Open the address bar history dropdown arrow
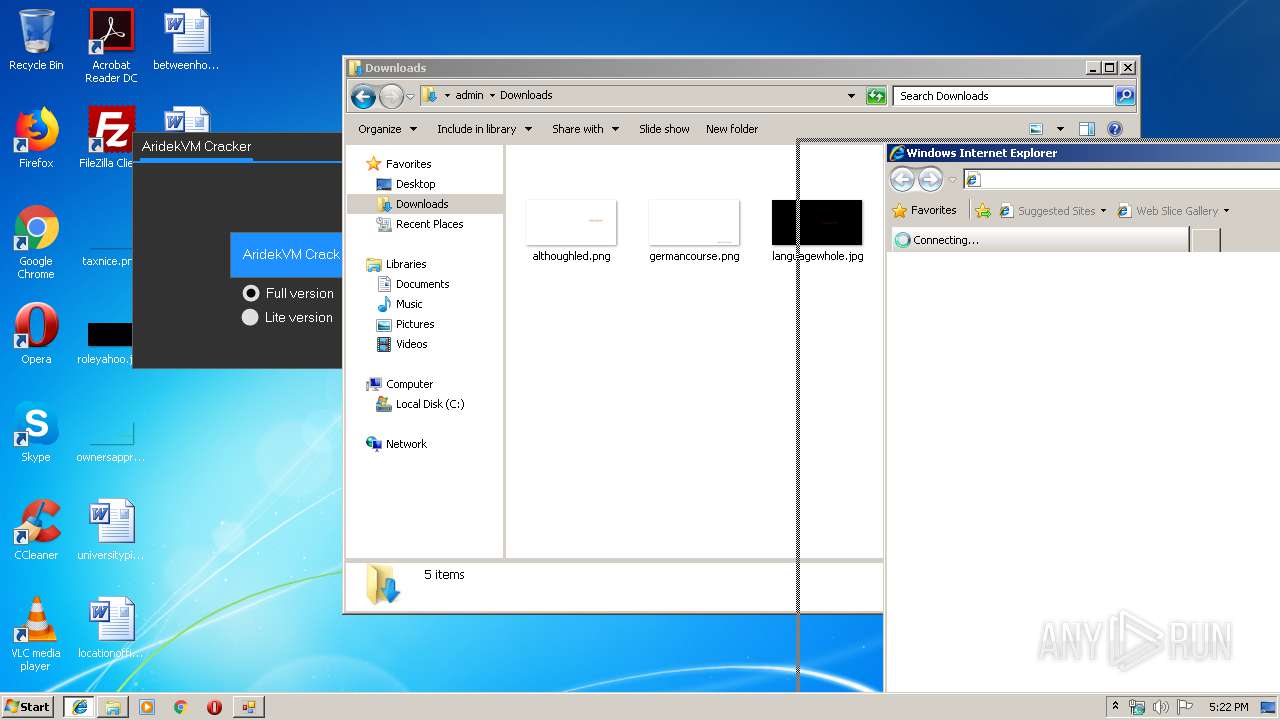The height and width of the screenshot is (720, 1280). [851, 96]
